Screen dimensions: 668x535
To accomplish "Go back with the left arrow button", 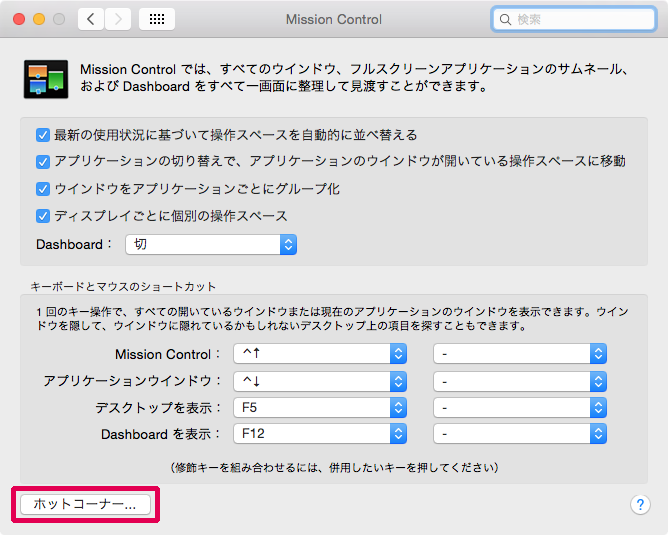I will click(91, 19).
